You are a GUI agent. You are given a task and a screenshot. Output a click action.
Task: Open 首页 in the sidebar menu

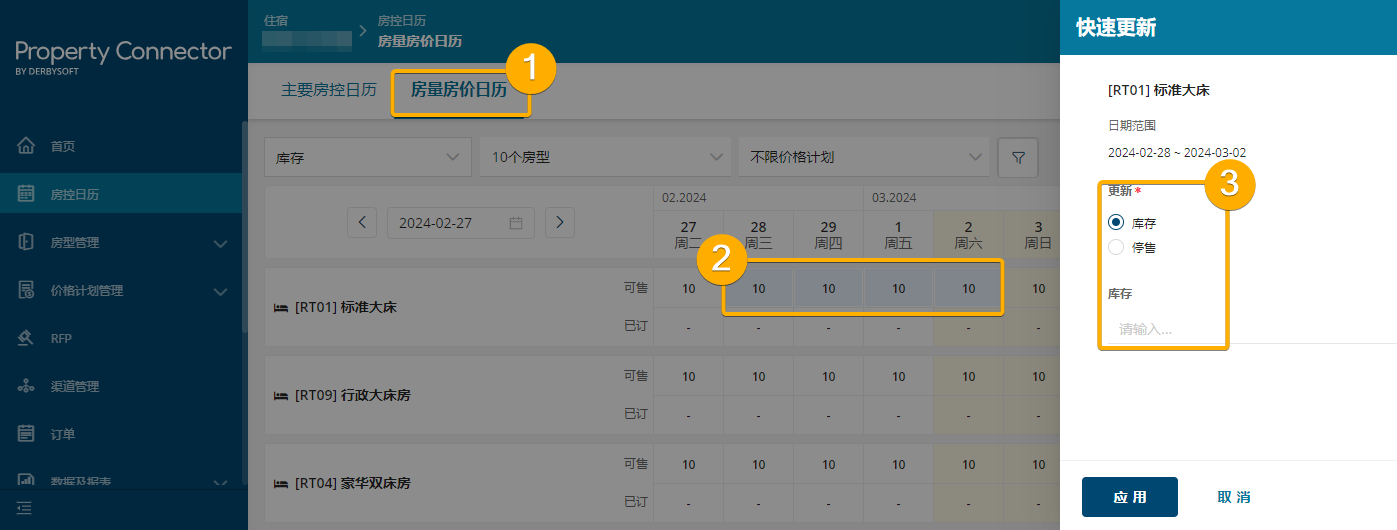pos(63,146)
